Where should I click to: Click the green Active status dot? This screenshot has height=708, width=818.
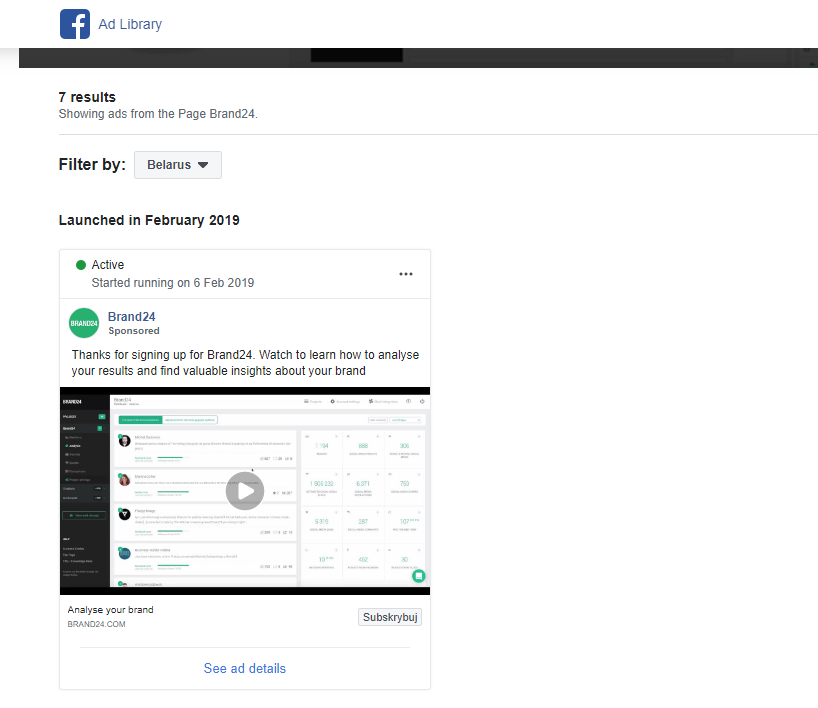point(81,265)
